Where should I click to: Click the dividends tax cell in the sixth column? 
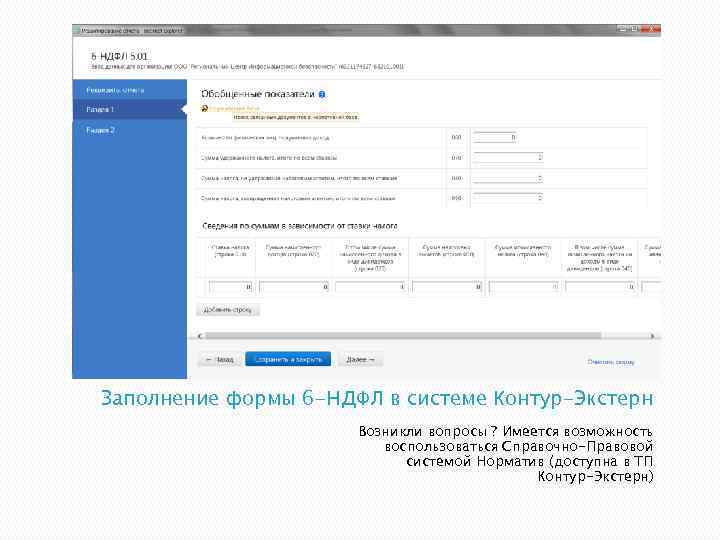600,287
